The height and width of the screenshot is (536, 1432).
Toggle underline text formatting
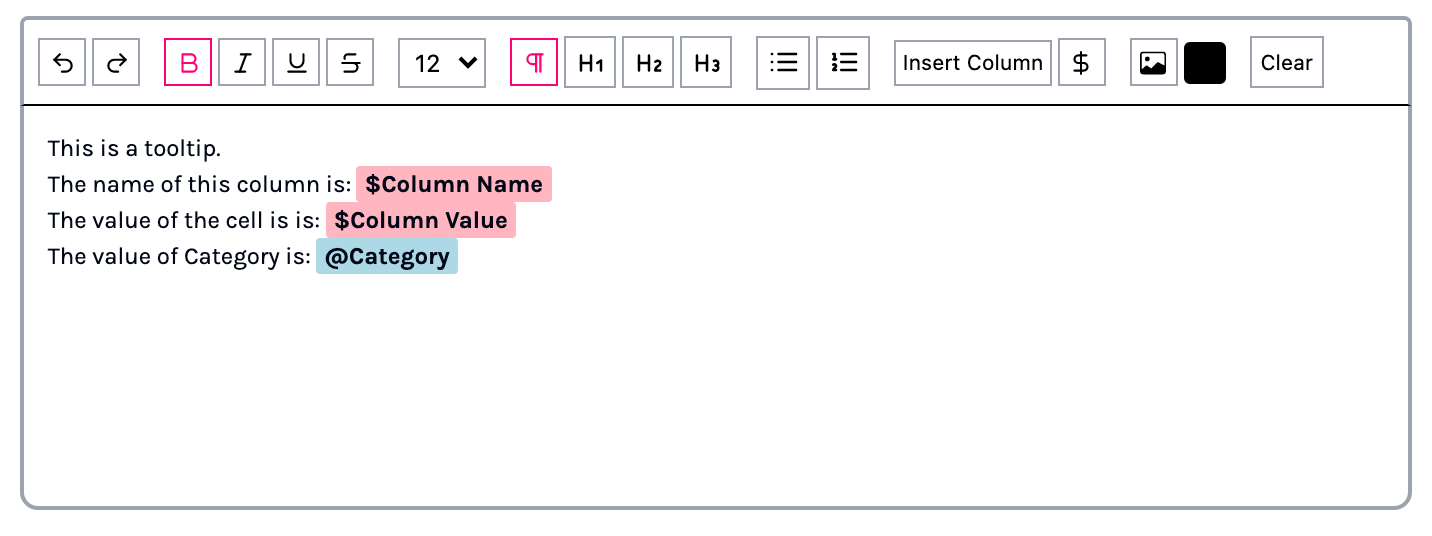pyautogui.click(x=296, y=63)
